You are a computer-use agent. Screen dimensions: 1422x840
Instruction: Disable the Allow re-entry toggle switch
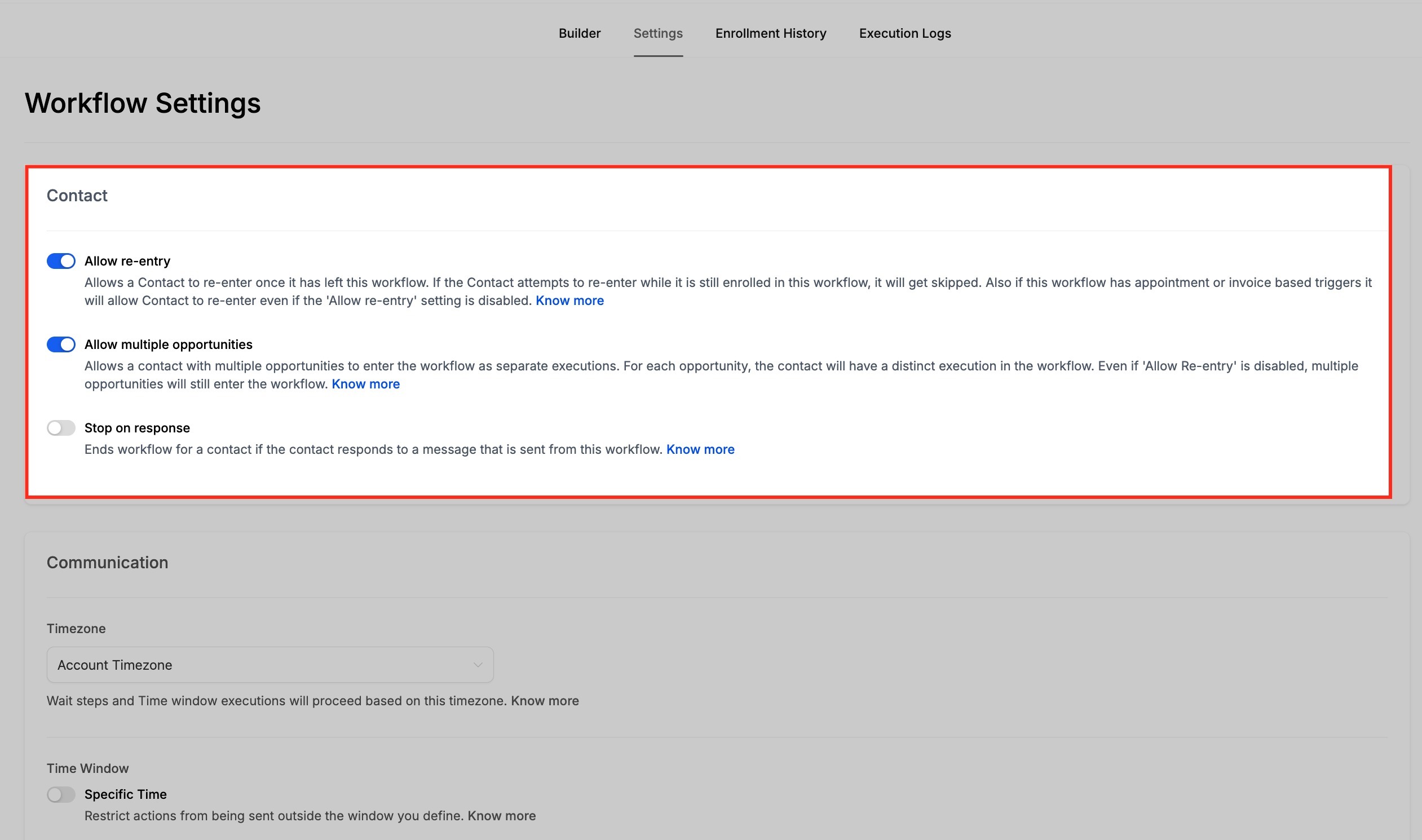coord(61,261)
